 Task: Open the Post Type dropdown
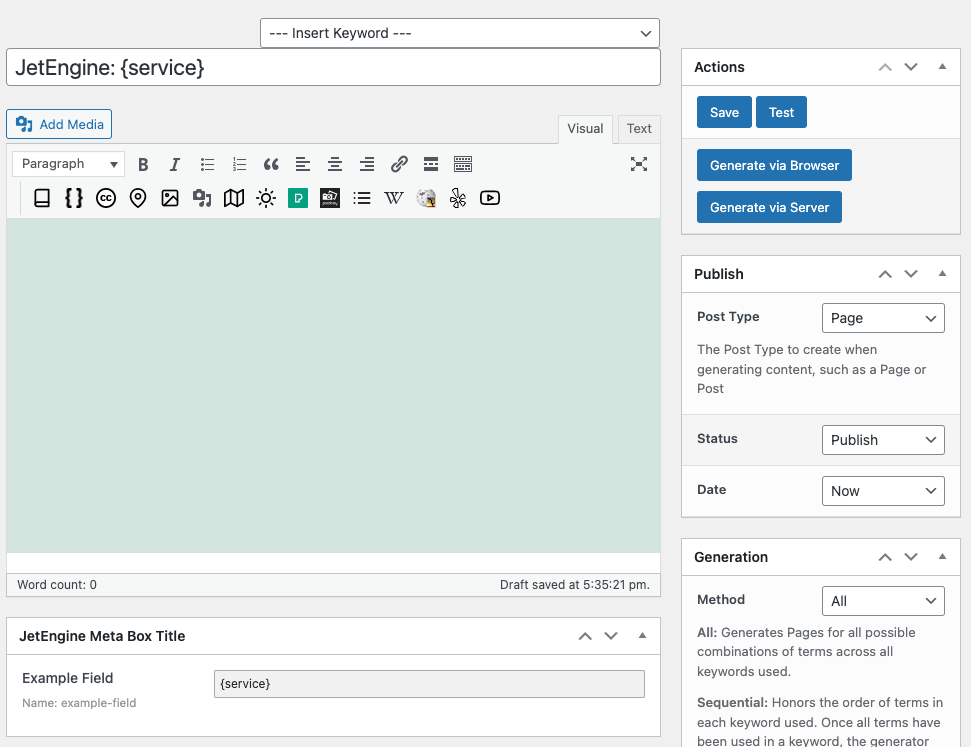click(x=883, y=318)
